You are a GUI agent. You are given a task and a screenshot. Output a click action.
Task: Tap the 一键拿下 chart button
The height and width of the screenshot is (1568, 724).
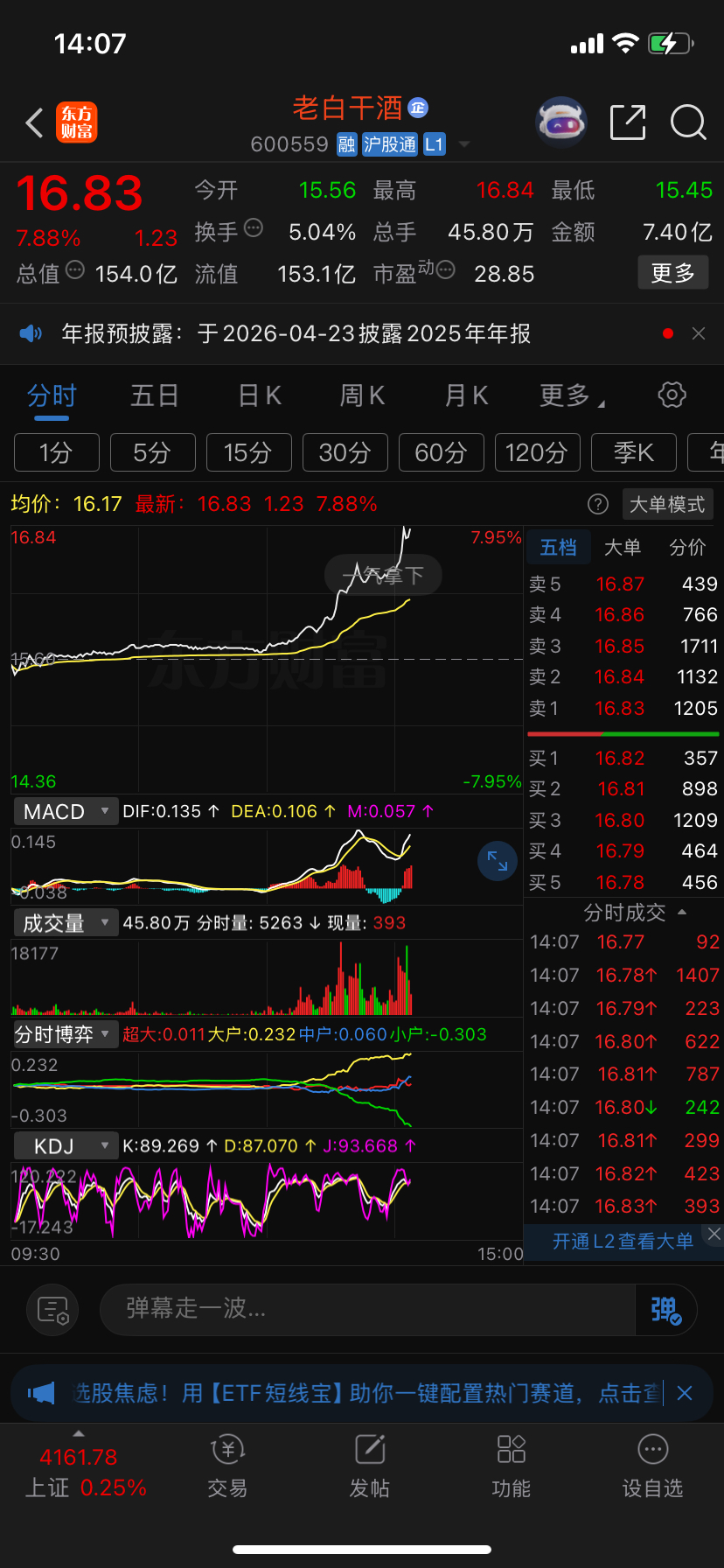(x=383, y=575)
